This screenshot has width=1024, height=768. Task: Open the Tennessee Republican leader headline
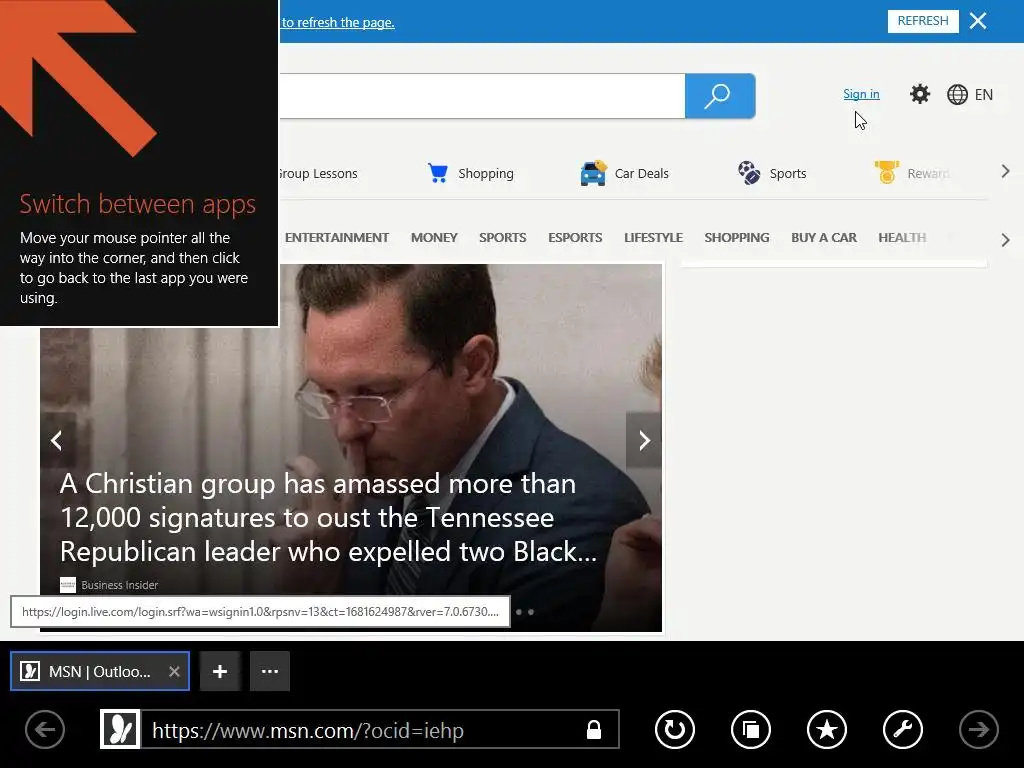point(328,518)
